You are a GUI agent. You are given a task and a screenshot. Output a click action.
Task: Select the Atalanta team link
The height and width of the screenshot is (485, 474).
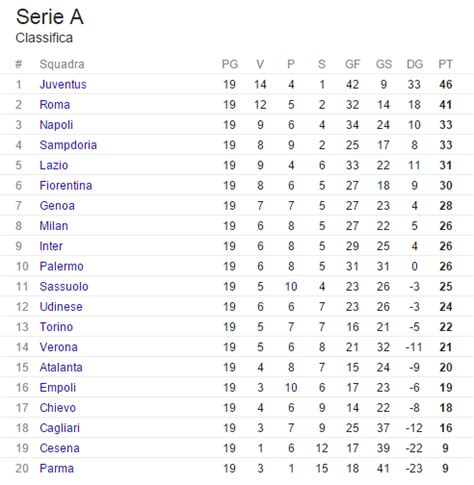tap(61, 367)
